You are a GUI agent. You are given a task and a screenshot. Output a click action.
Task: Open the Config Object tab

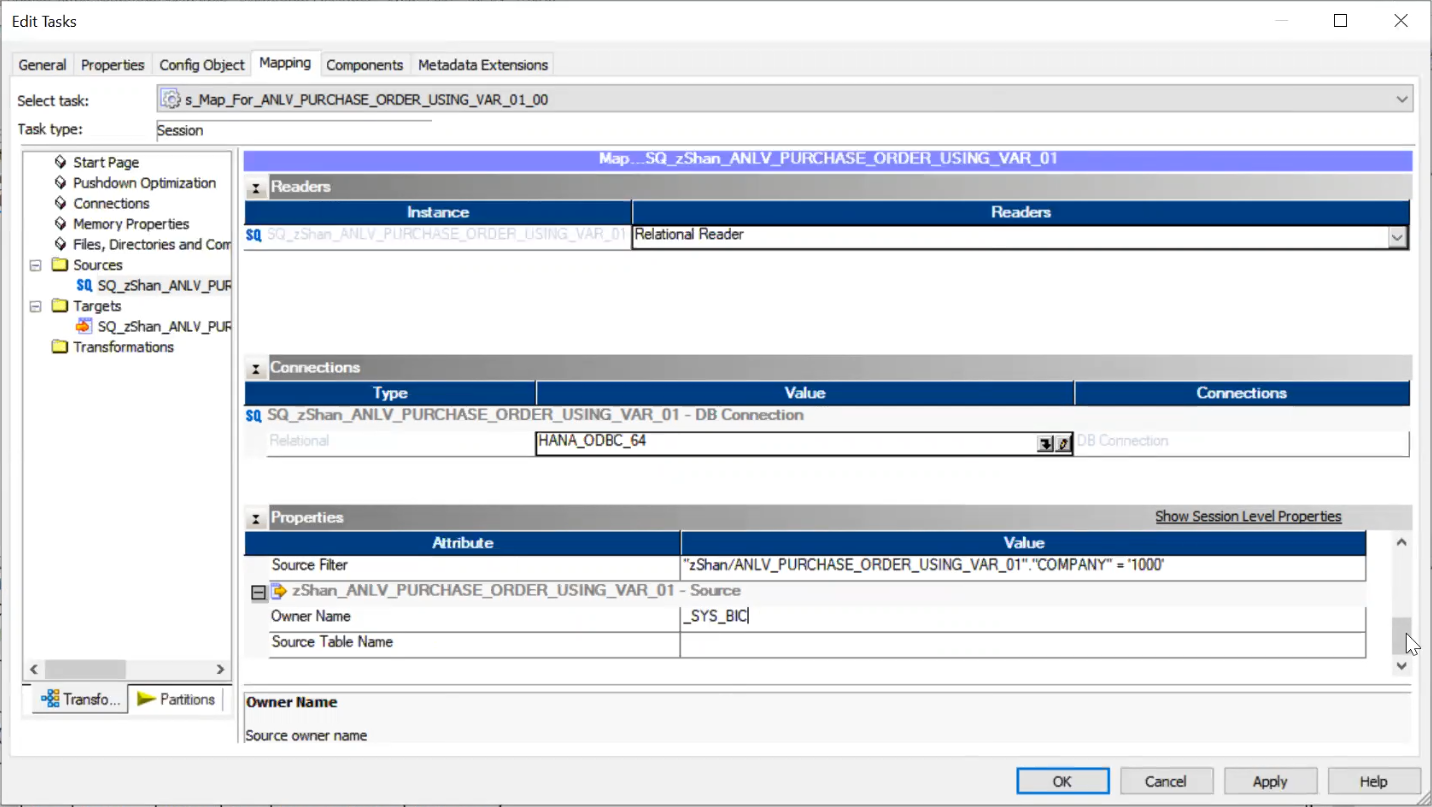pyautogui.click(x=202, y=65)
